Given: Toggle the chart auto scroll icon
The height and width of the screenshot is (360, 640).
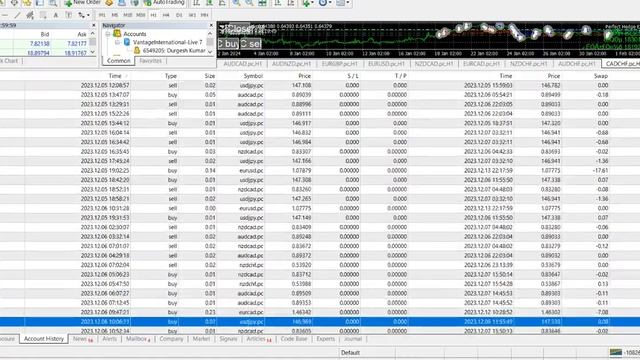Looking at the screenshot, I should (278, 2).
